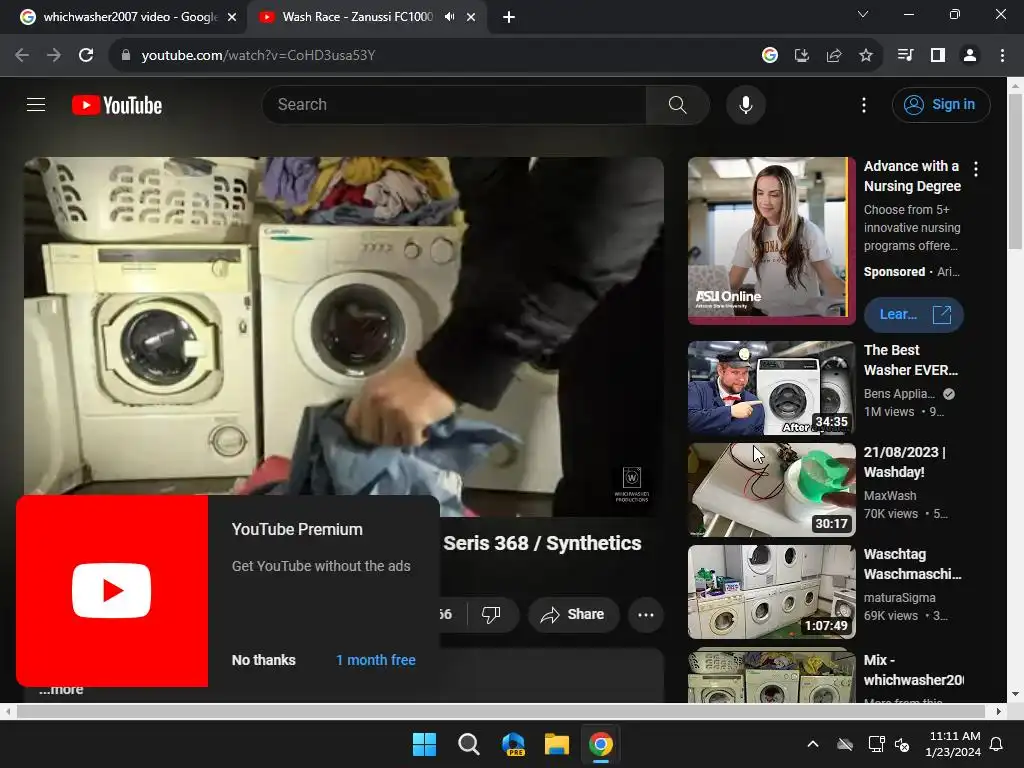The width and height of the screenshot is (1024, 768).
Task: Dismiss Premium offer with No thanks
Action: pos(263,660)
